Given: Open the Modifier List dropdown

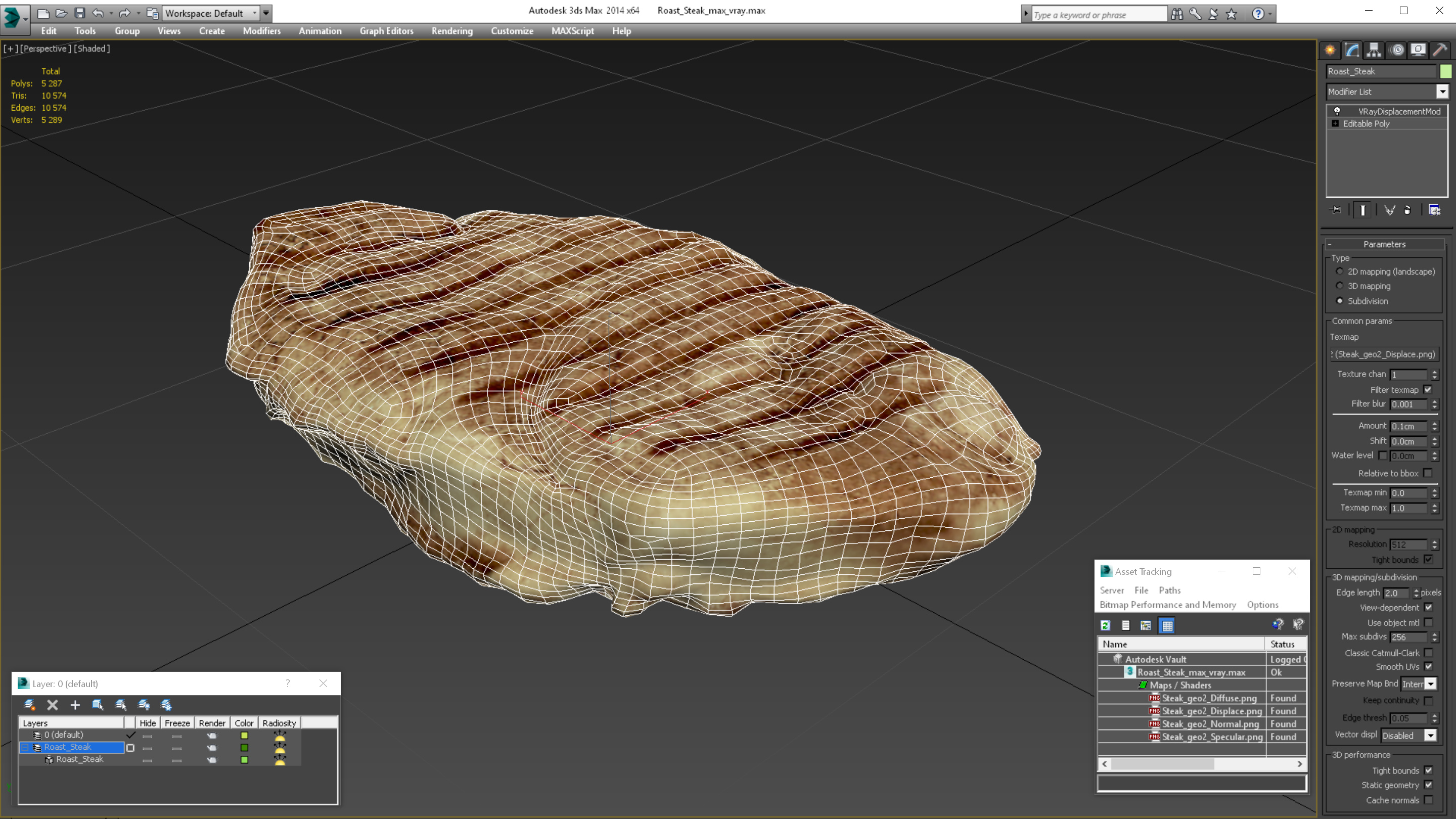Looking at the screenshot, I should (1442, 92).
